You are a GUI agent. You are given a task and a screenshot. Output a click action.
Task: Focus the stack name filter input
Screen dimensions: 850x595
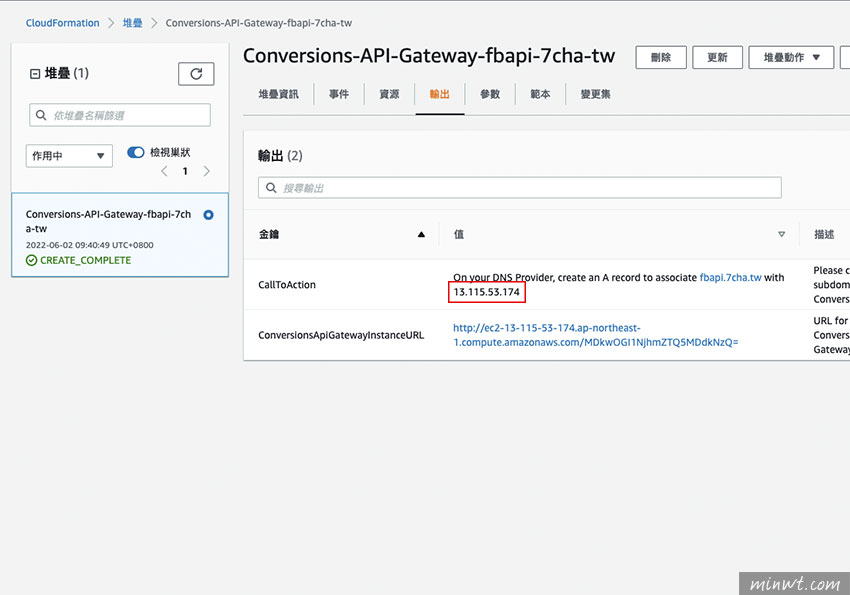point(120,115)
